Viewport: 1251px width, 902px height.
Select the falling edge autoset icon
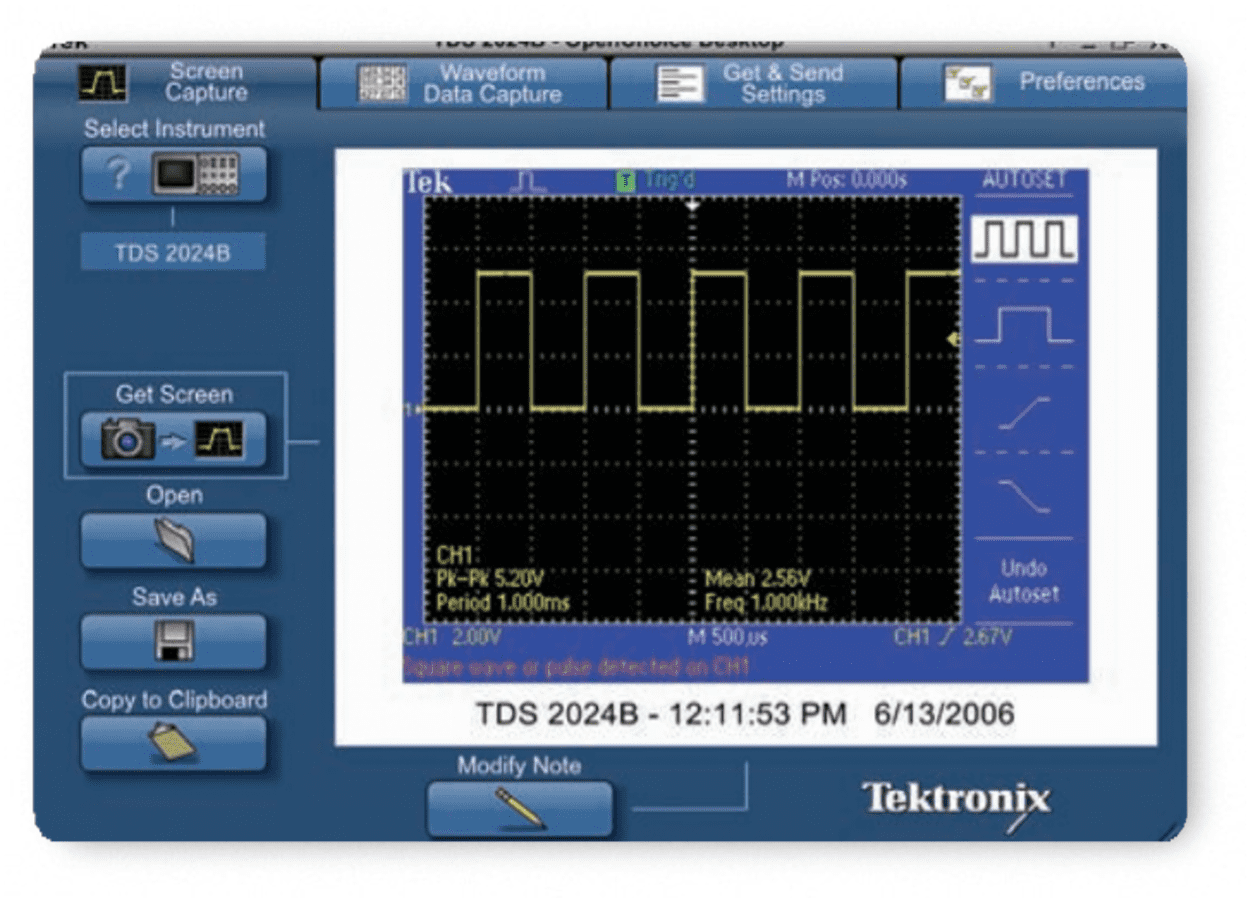point(1024,494)
